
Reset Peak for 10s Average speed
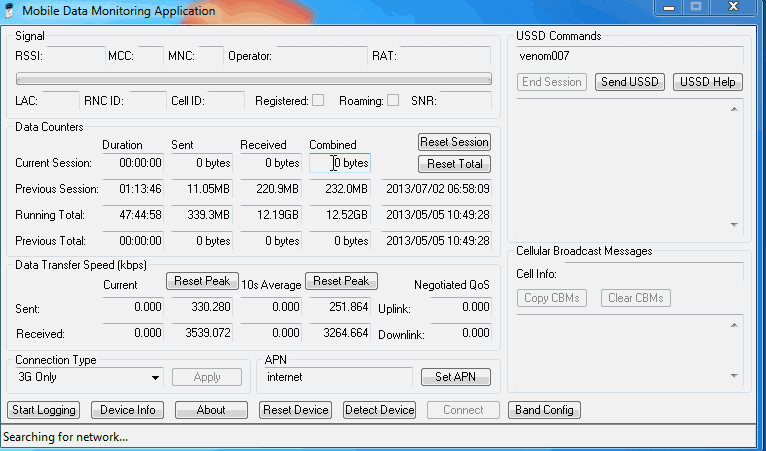(x=341, y=281)
